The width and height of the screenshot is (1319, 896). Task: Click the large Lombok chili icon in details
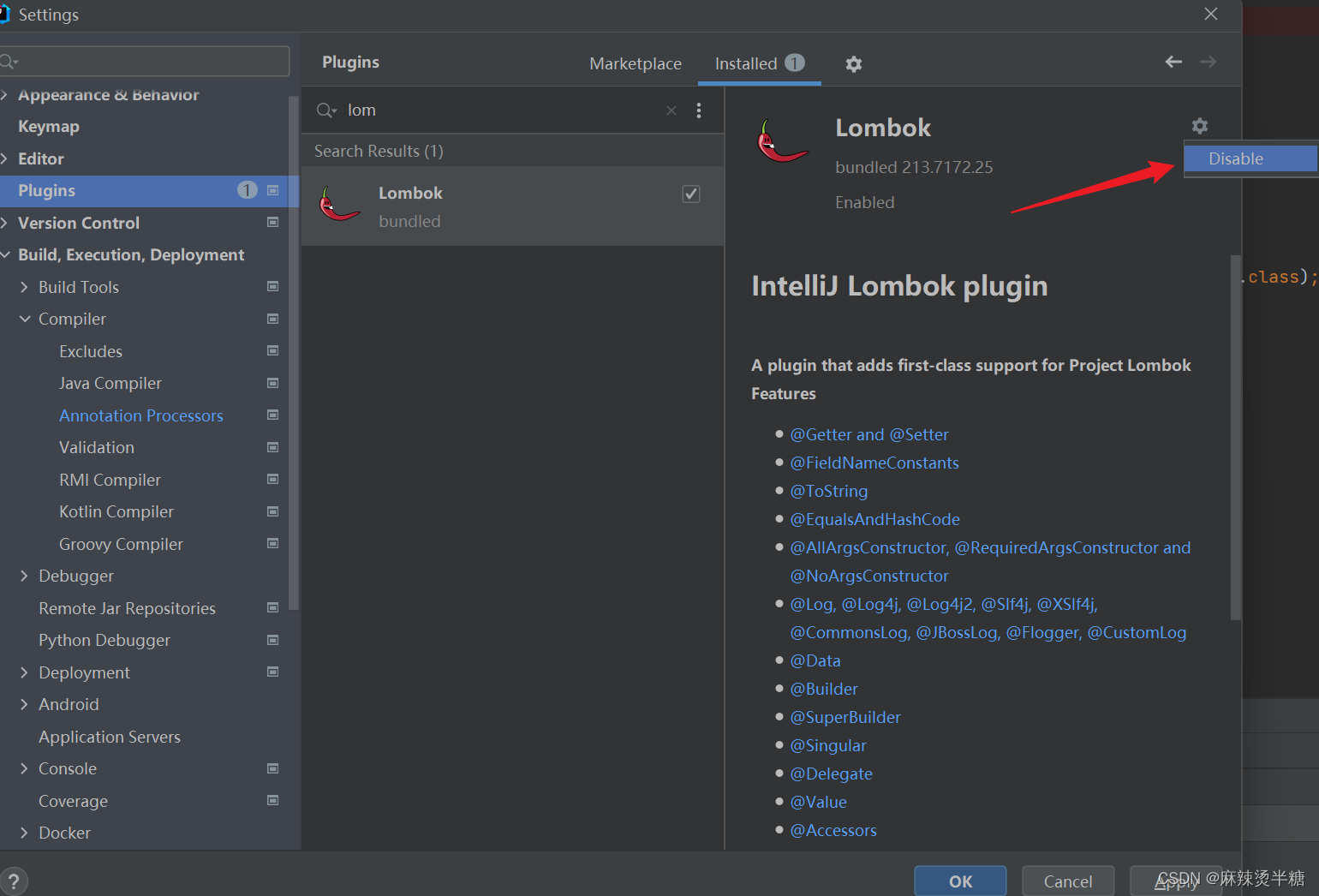[782, 141]
